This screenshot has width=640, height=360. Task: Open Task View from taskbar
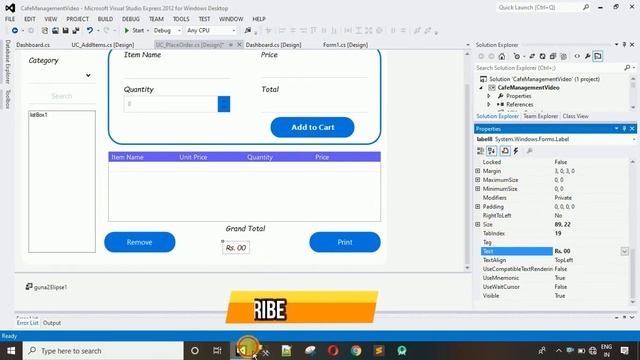click(217, 351)
